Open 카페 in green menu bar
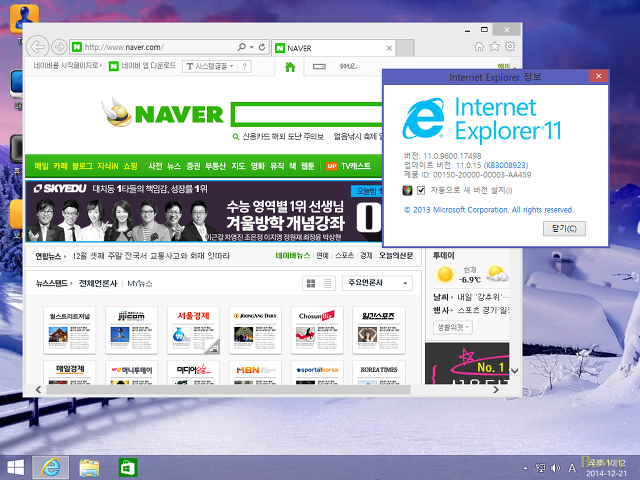Image resolution: width=640 pixels, height=480 pixels. coord(60,166)
